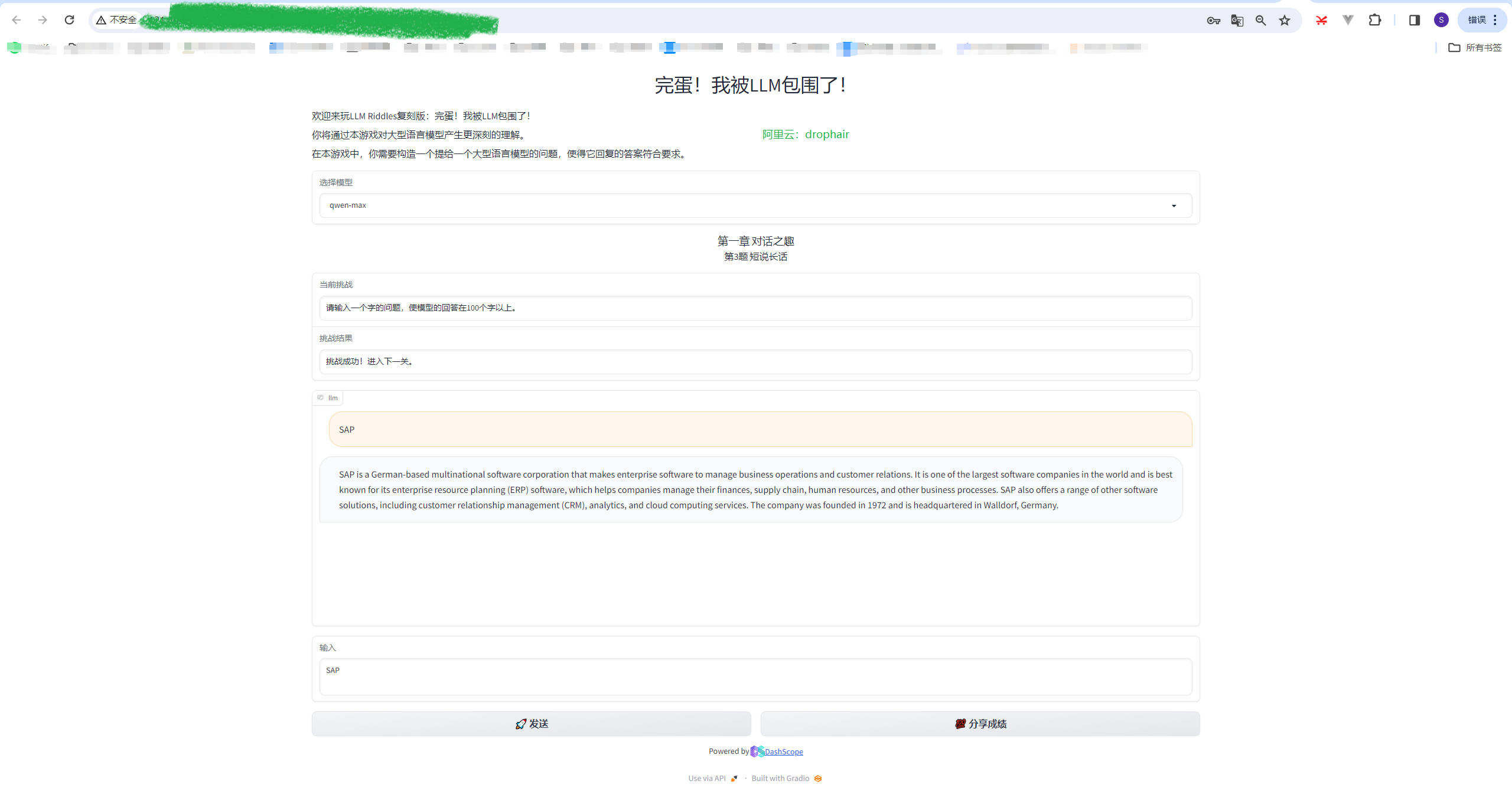This screenshot has width=1512, height=794.
Task: Click the SAP user message bubble
Action: 760,429
